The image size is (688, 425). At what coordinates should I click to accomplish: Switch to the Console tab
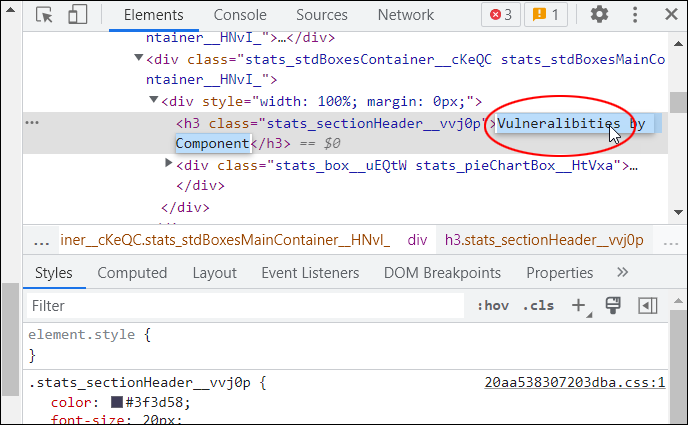(240, 15)
